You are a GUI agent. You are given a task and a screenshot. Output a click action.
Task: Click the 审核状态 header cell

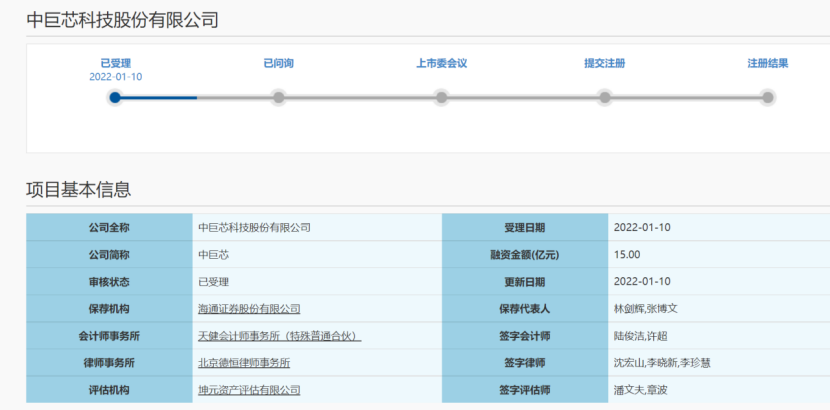(x=109, y=282)
